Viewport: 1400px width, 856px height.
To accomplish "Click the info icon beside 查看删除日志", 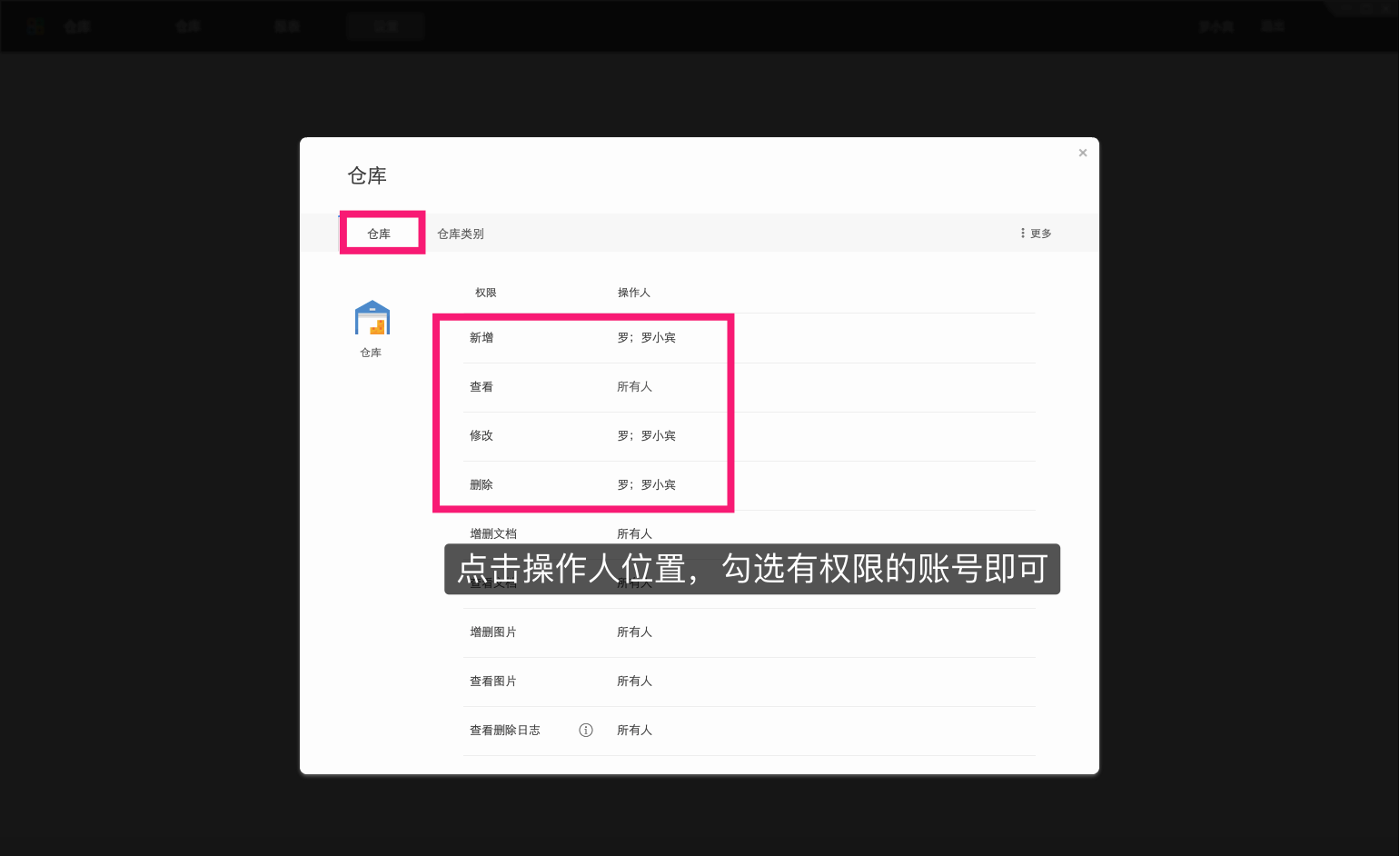I will point(586,730).
